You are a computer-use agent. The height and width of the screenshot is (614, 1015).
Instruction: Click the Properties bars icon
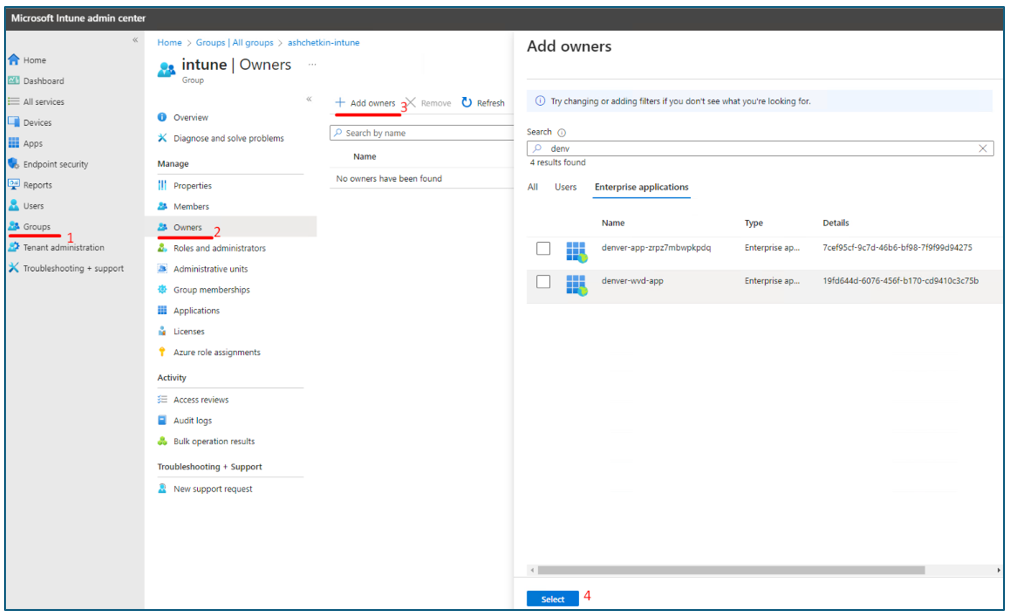coord(162,185)
